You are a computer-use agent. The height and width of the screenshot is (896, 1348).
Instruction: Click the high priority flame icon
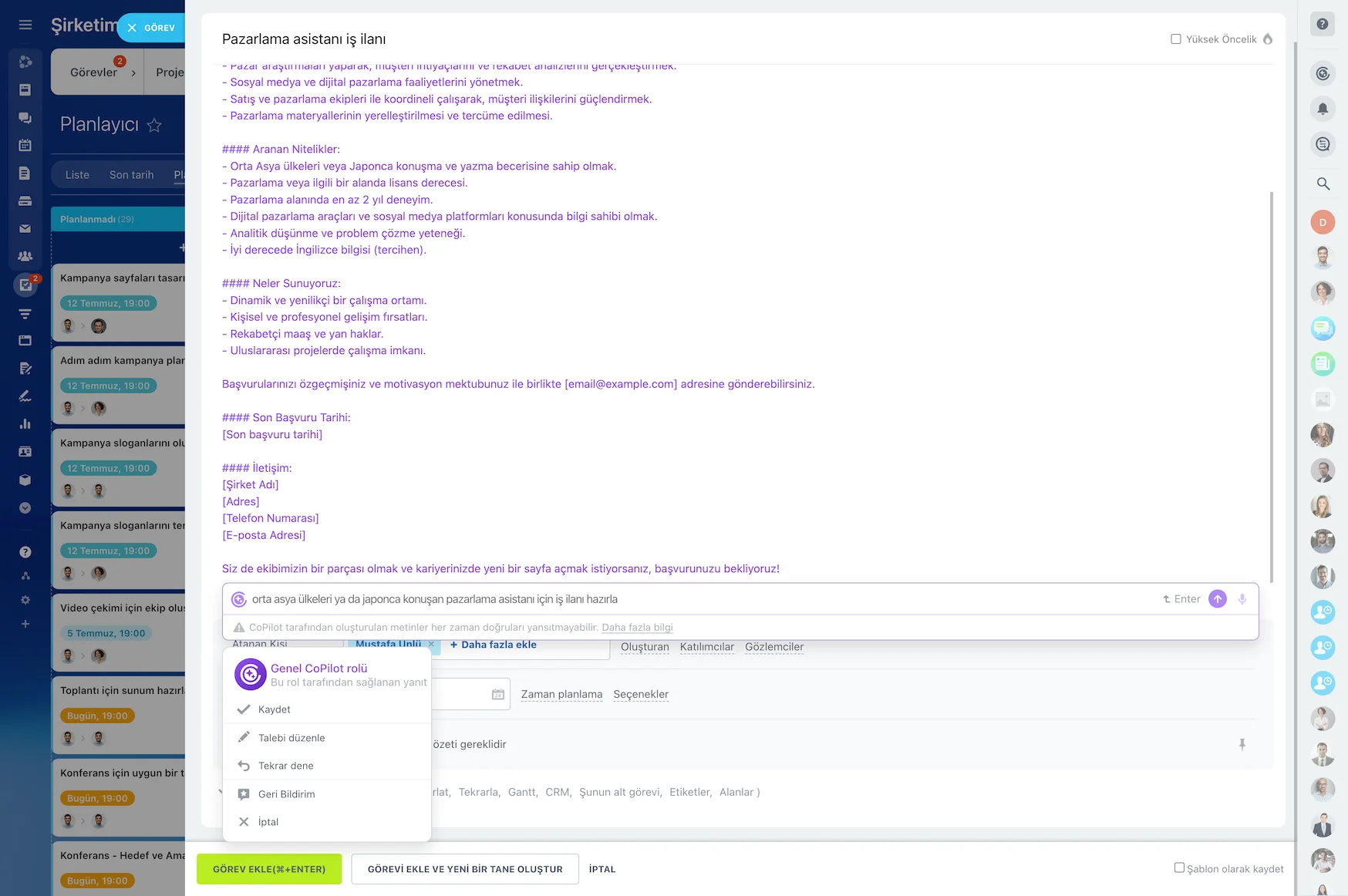[x=1268, y=39]
